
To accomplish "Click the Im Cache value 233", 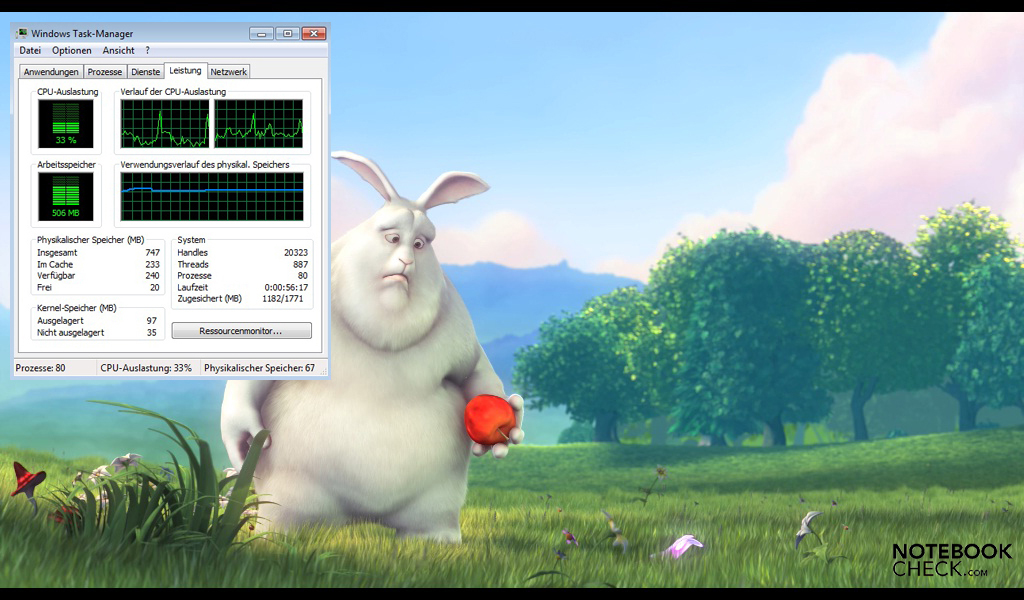I will (153, 264).
